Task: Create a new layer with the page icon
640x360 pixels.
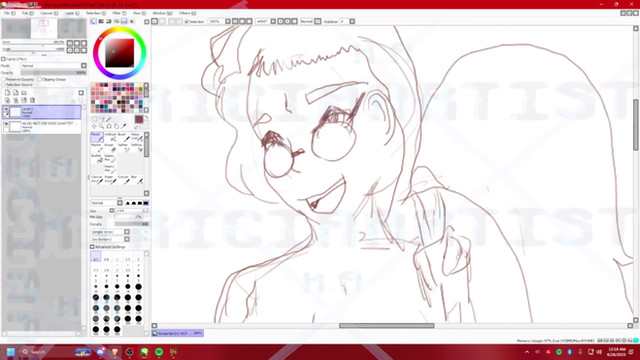Action: 7,93
